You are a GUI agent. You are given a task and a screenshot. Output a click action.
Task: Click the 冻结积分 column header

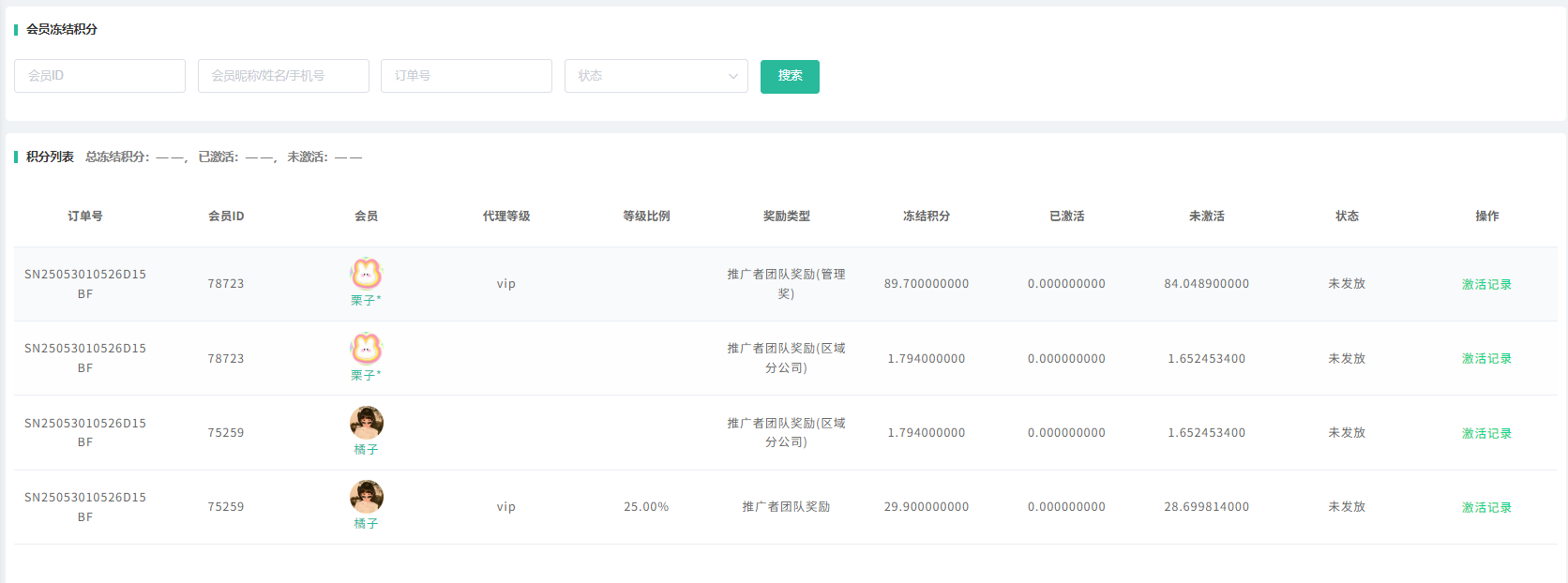point(927,217)
